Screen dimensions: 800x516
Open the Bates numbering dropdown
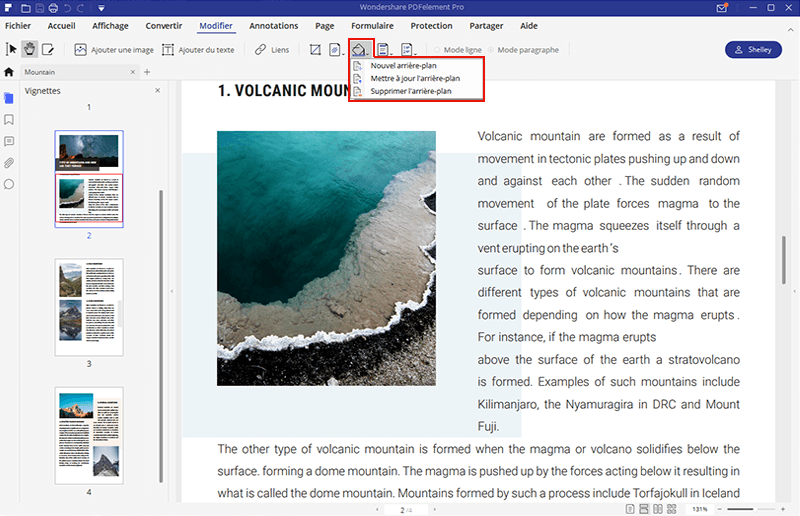408,50
